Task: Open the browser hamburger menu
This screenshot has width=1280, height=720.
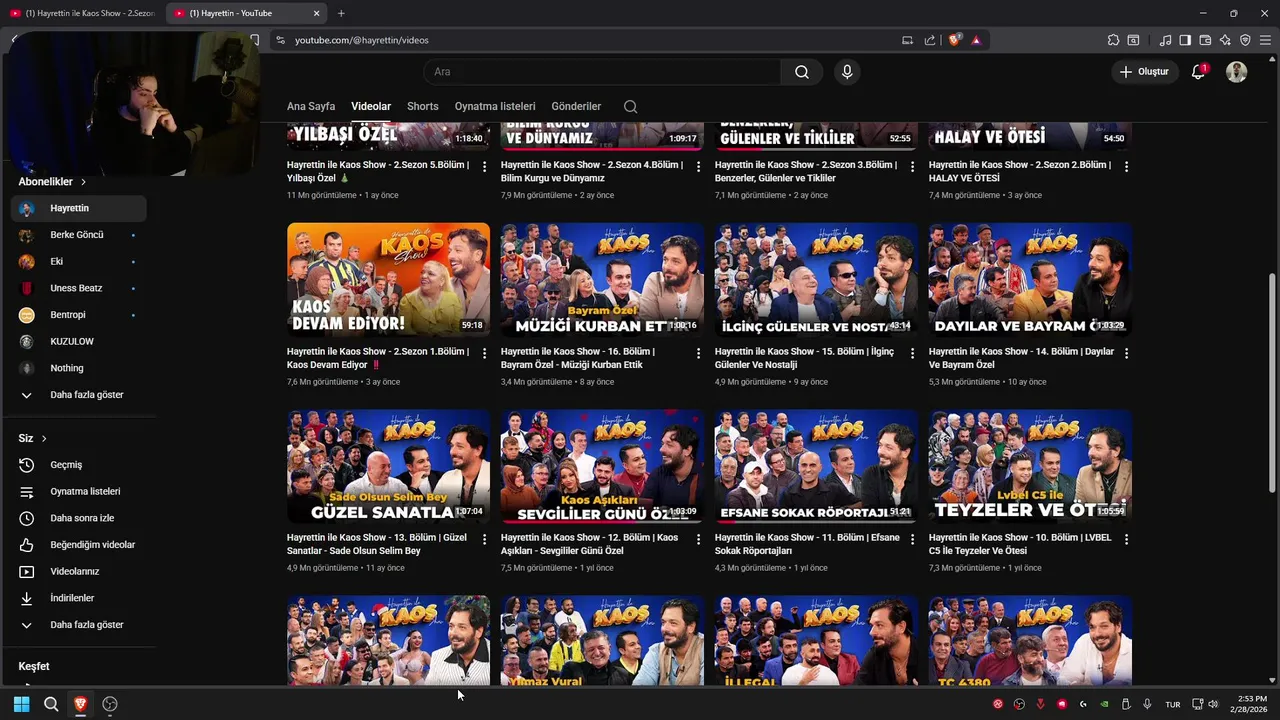Action: [1265, 40]
